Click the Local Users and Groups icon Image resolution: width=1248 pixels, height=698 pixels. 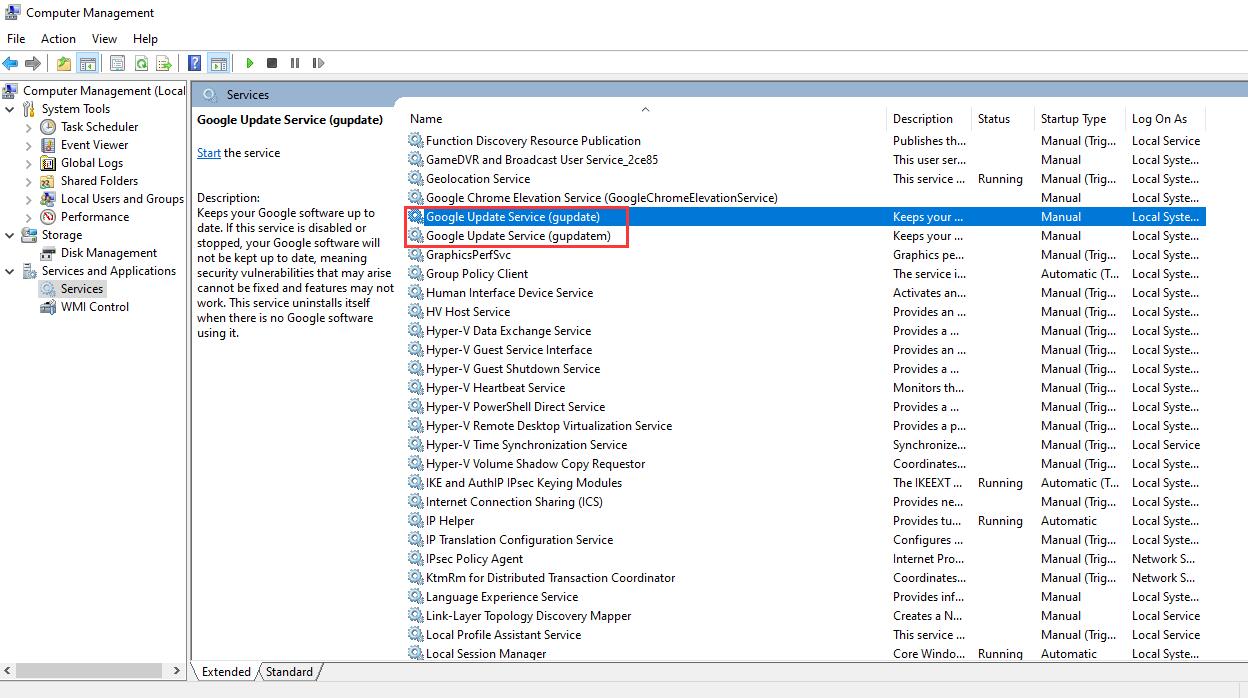click(x=48, y=199)
